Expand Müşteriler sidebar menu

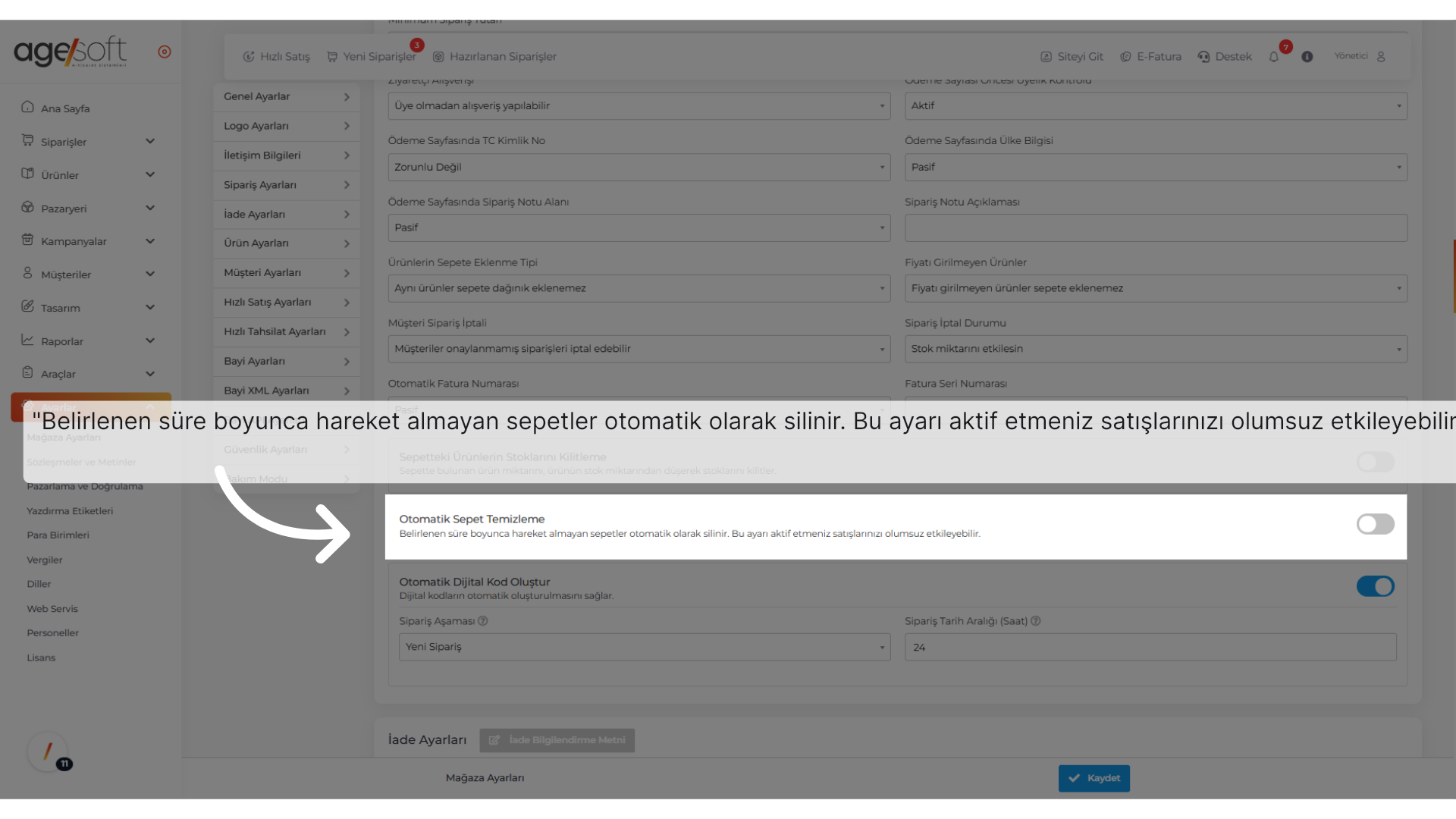pyautogui.click(x=88, y=274)
